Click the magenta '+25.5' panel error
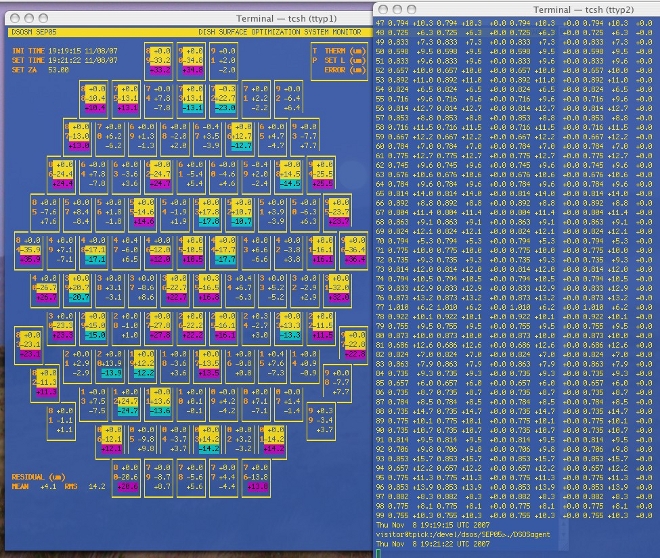This screenshot has width=660, height=558. tap(322, 184)
